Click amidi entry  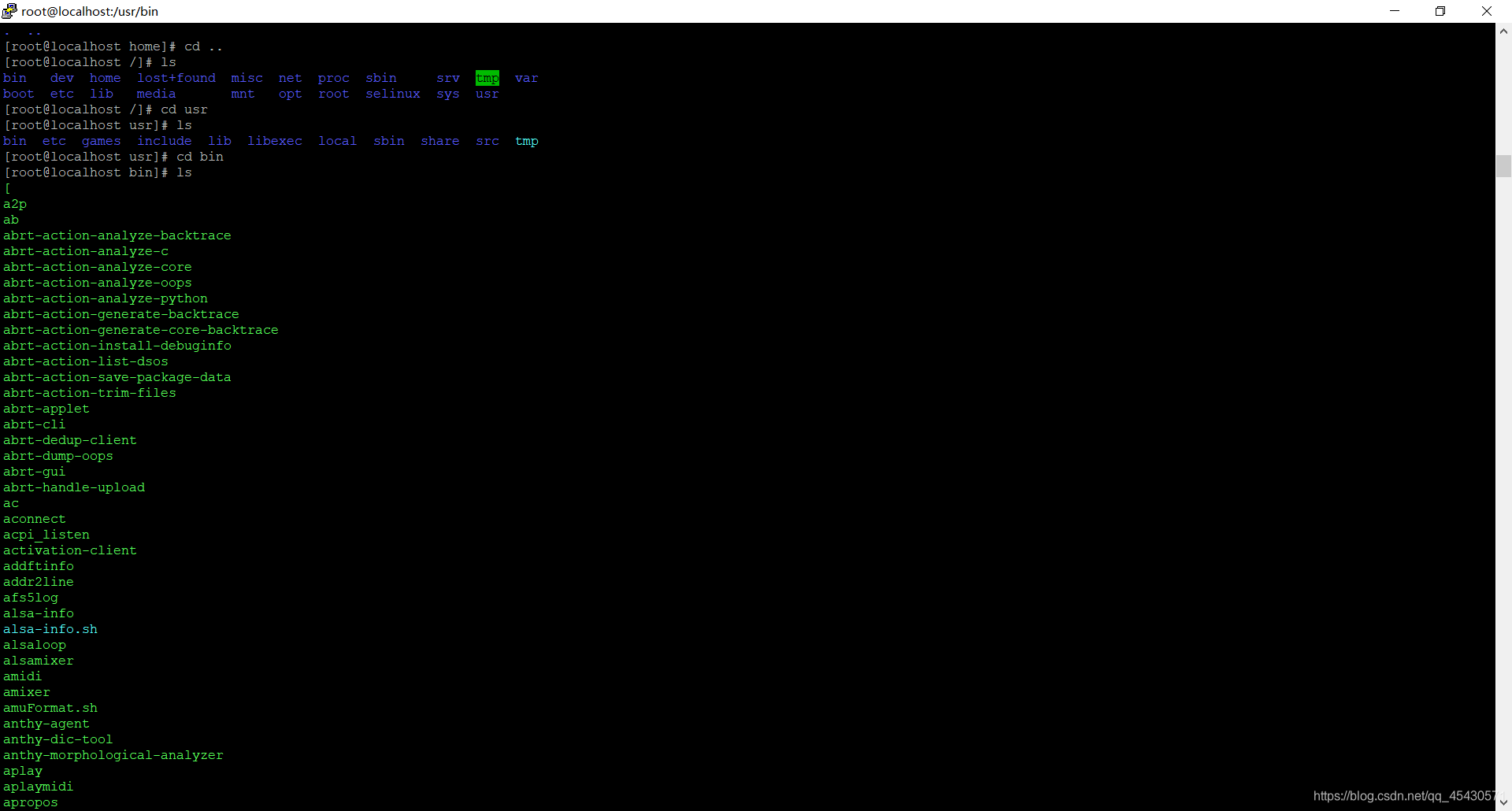point(23,676)
